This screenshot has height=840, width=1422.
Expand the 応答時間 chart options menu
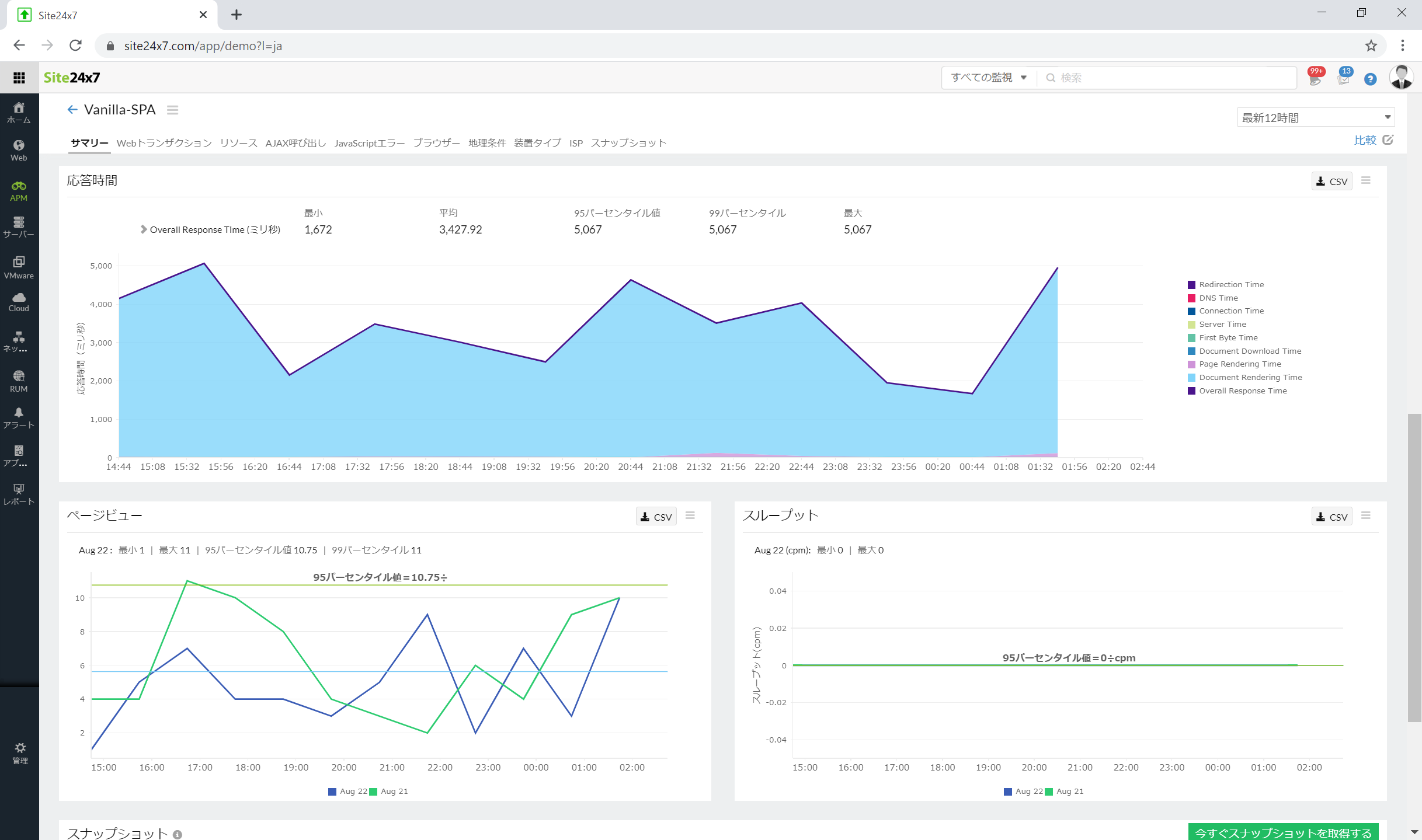1366,181
